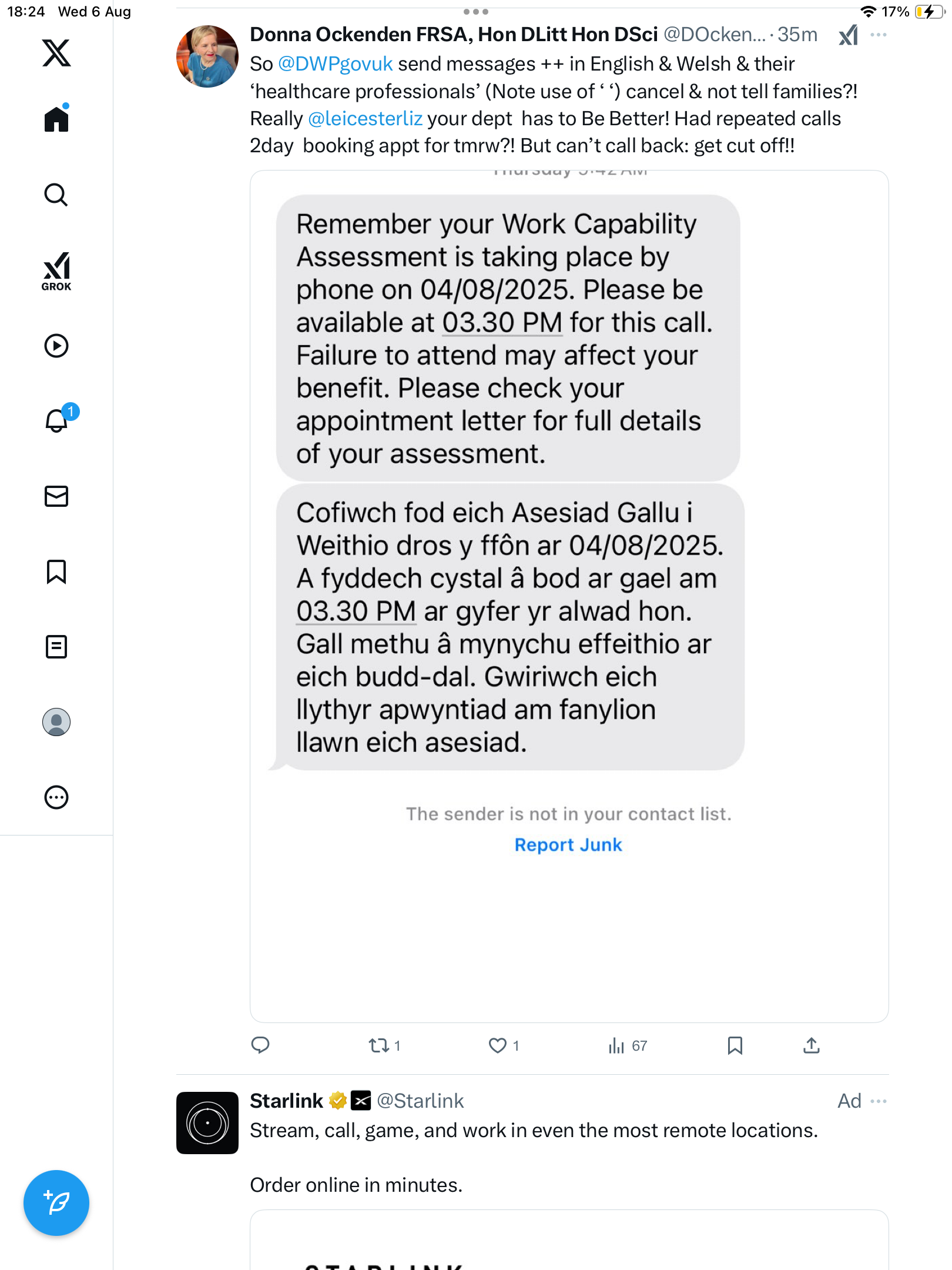Tap the @DWPgovuk mention link

[335, 63]
